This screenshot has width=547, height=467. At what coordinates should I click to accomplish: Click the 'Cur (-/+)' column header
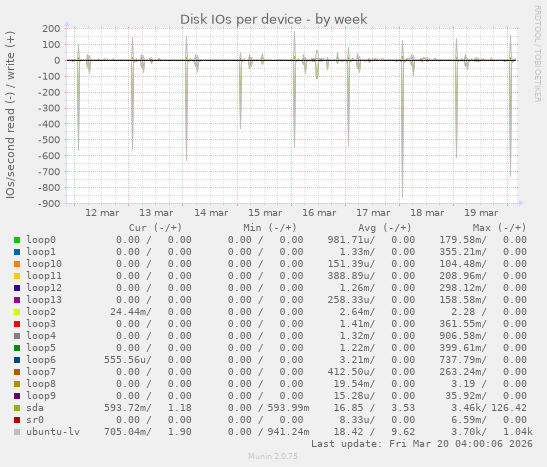click(155, 228)
